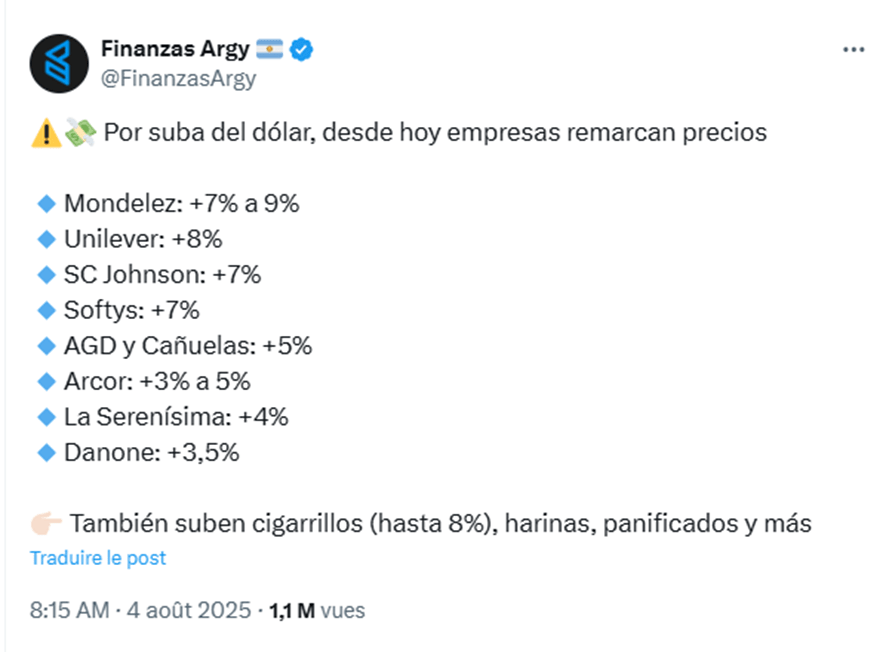Click Traduire le post link
The height and width of the screenshot is (652, 886).
coord(98,558)
